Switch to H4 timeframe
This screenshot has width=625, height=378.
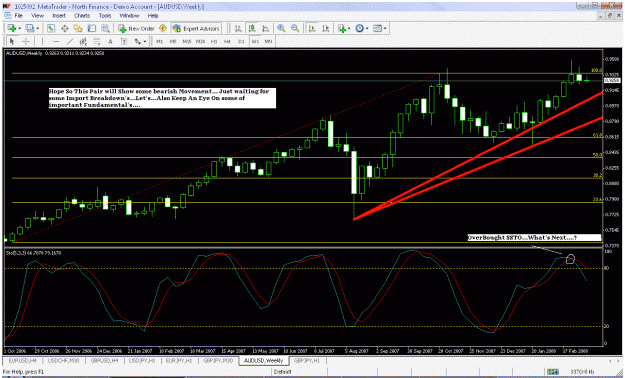click(x=227, y=41)
